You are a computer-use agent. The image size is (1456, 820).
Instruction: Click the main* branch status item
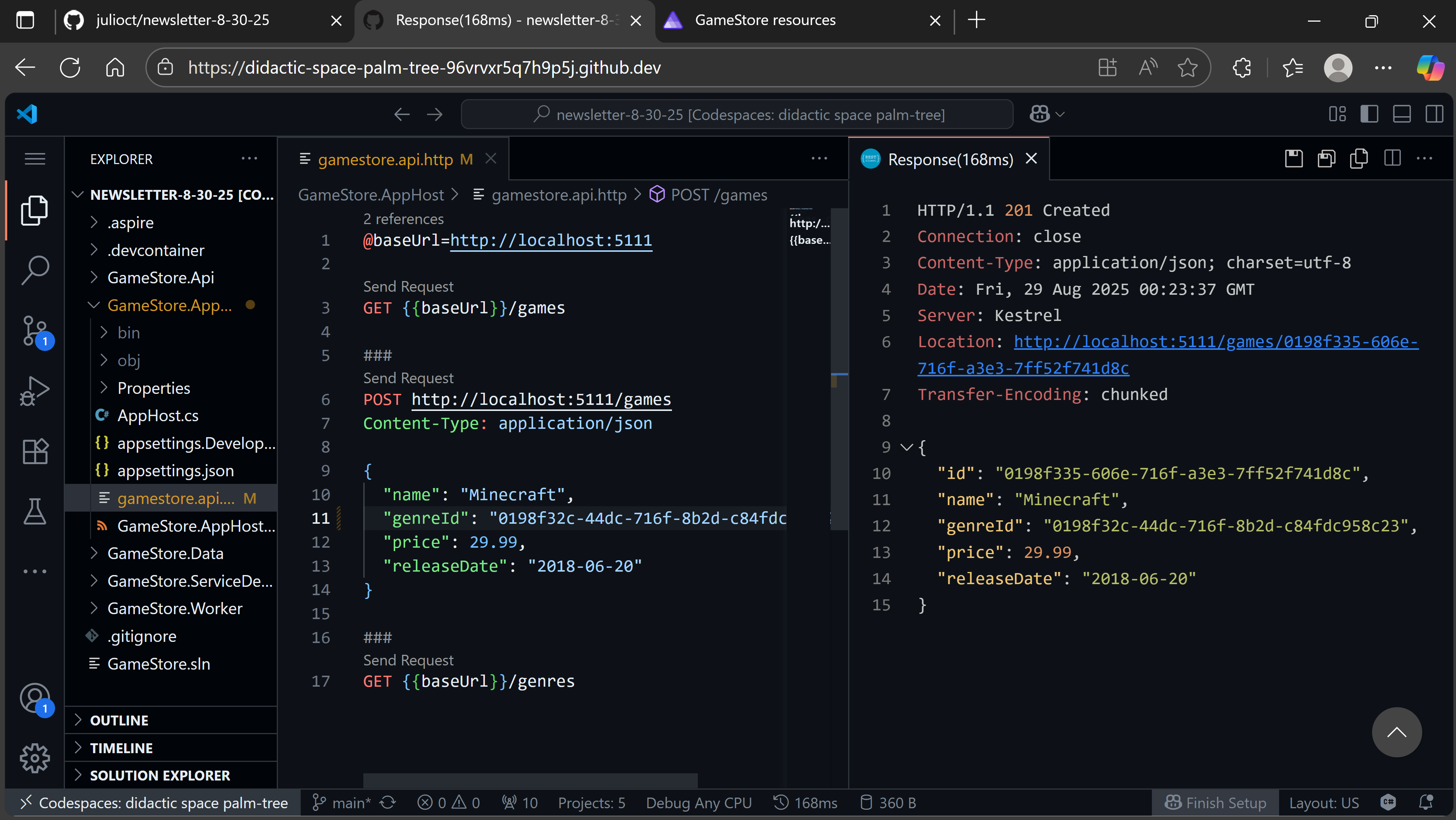coord(342,803)
